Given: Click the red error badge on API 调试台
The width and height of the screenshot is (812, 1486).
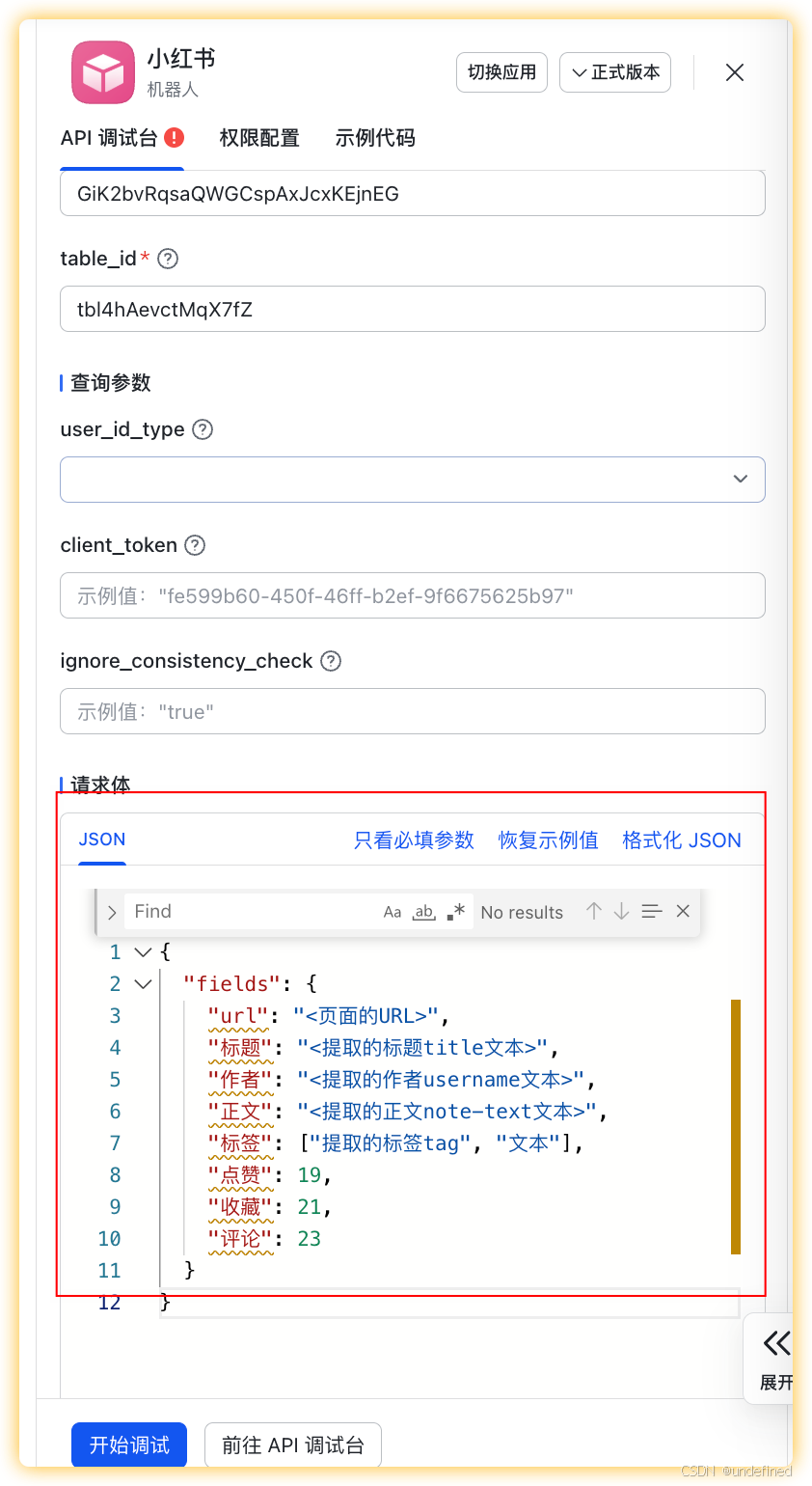Looking at the screenshot, I should tap(175, 138).
